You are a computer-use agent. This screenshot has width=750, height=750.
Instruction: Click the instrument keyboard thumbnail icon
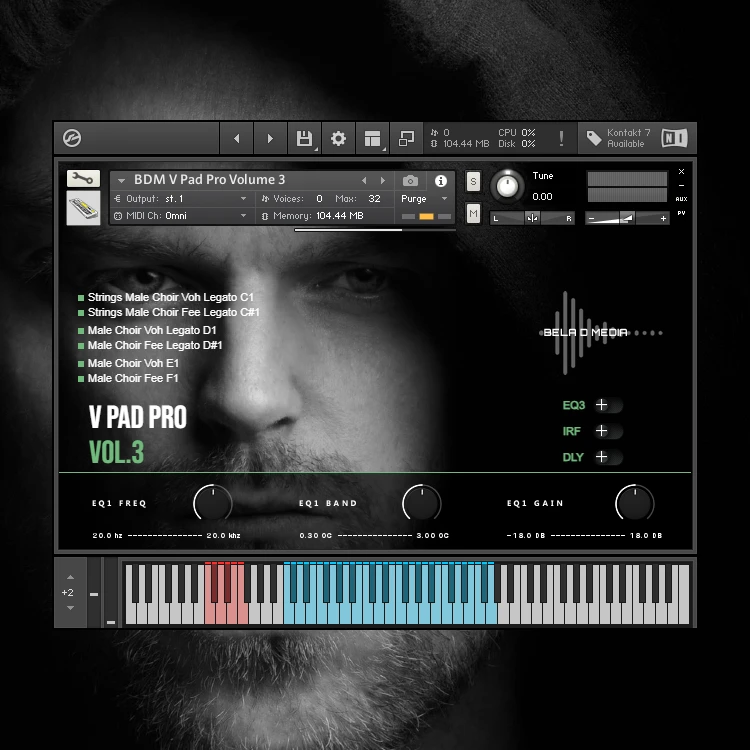pyautogui.click(x=83, y=208)
